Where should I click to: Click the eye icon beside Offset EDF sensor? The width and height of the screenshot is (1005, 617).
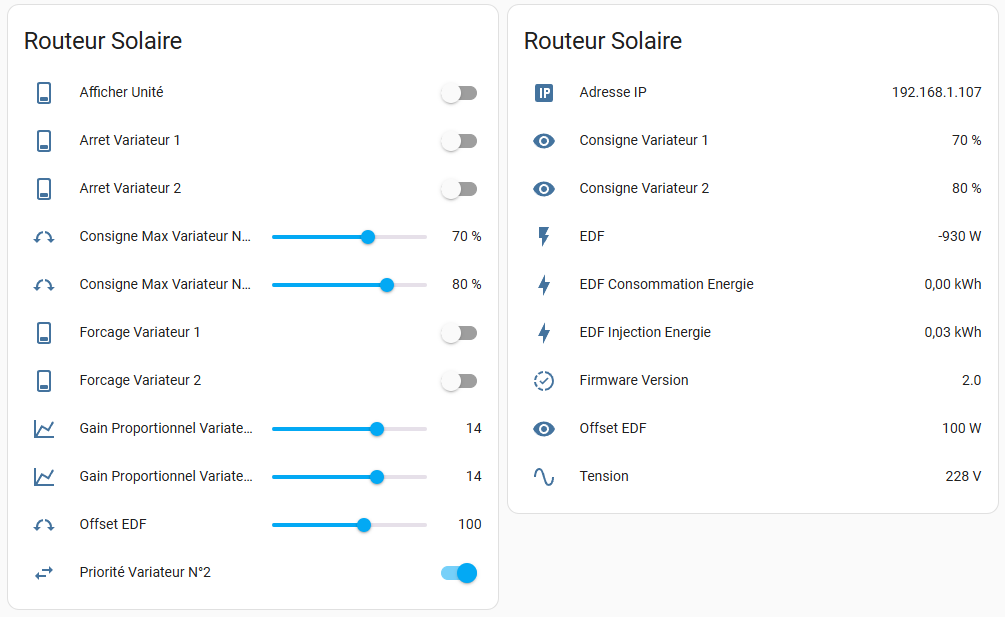pyautogui.click(x=543, y=429)
